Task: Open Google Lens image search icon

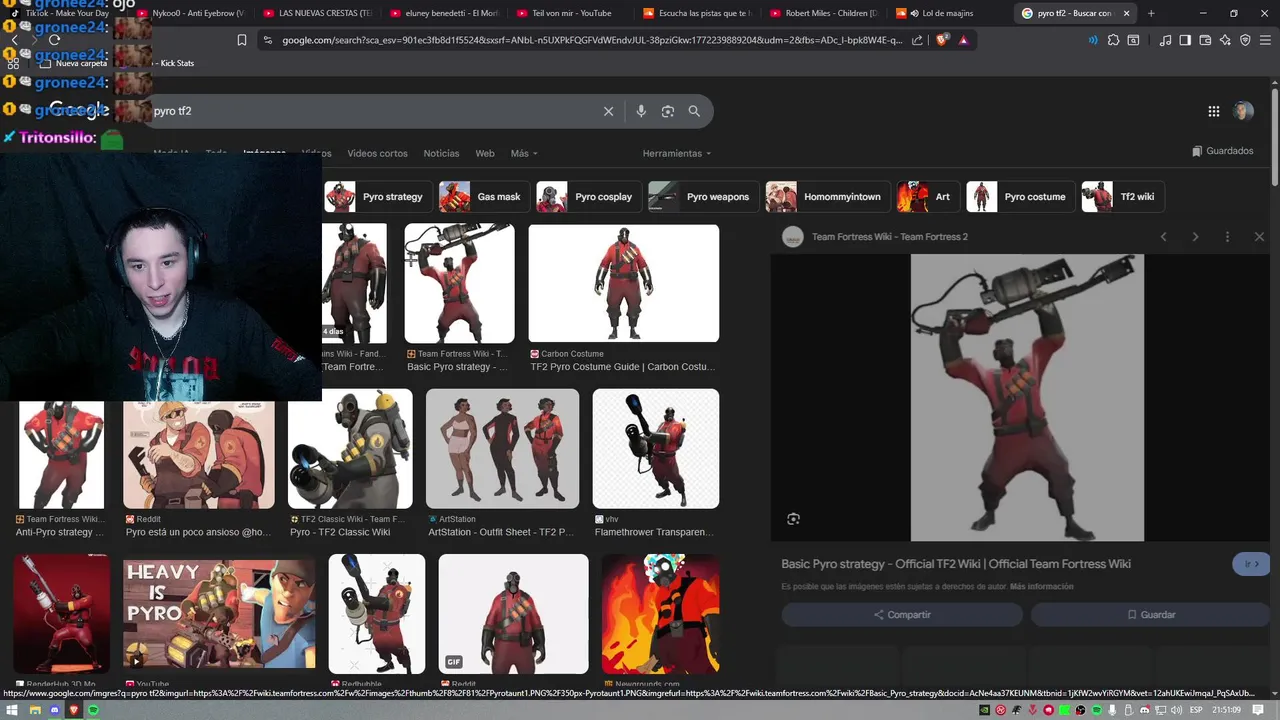Action: pyautogui.click(x=668, y=111)
